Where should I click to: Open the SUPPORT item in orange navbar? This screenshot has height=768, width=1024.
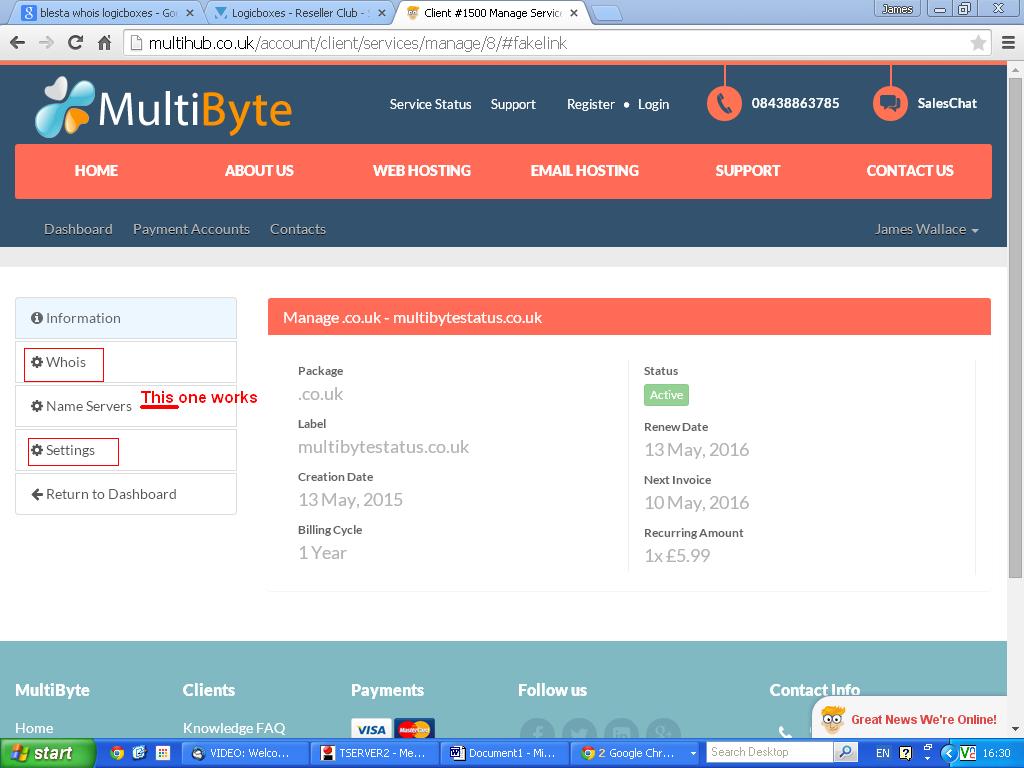click(x=748, y=170)
